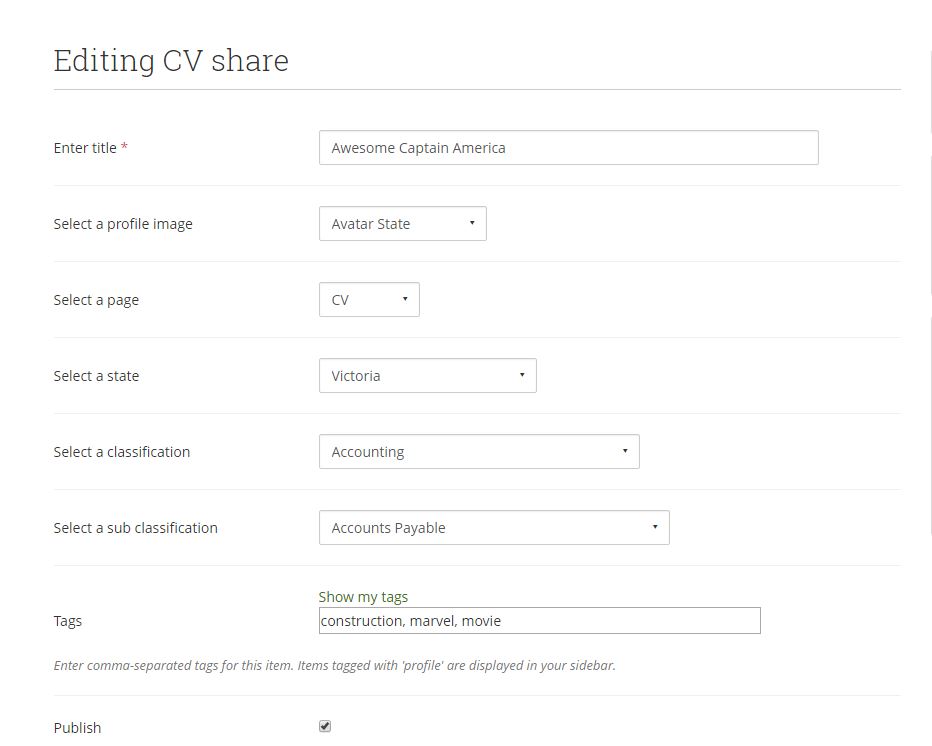Click the 'Select a classification' label
This screenshot has width=932, height=746.
(x=121, y=452)
